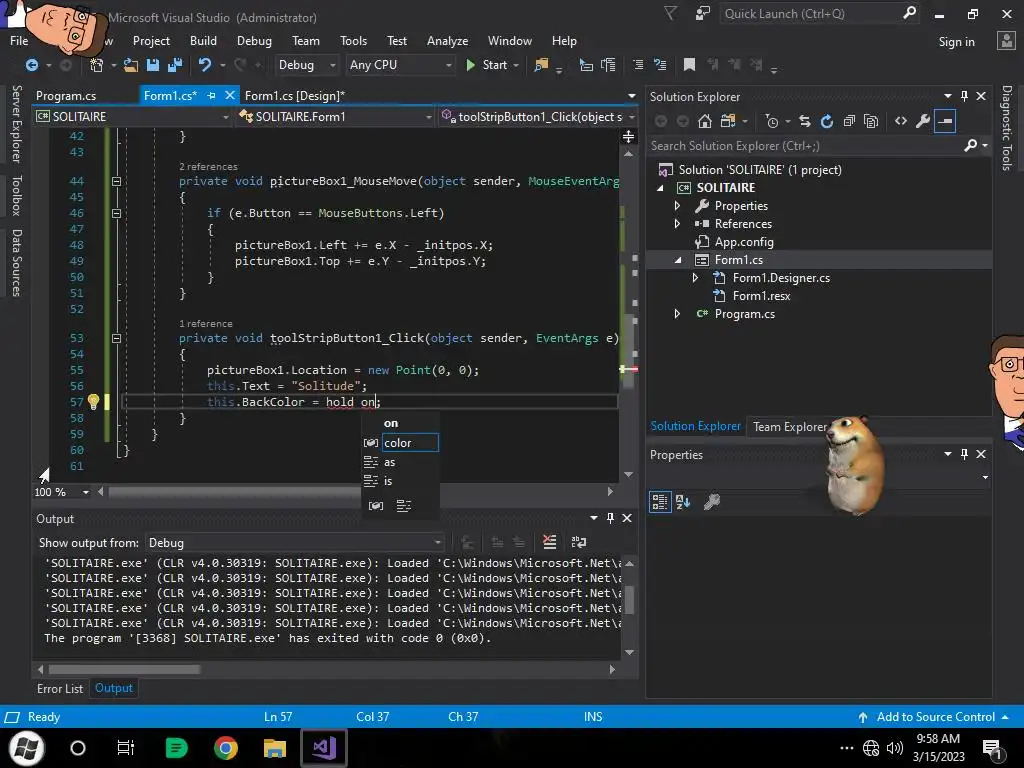The width and height of the screenshot is (1024, 768).
Task: Toggle auto-hide pin on Properties panel
Action: pos(965,454)
